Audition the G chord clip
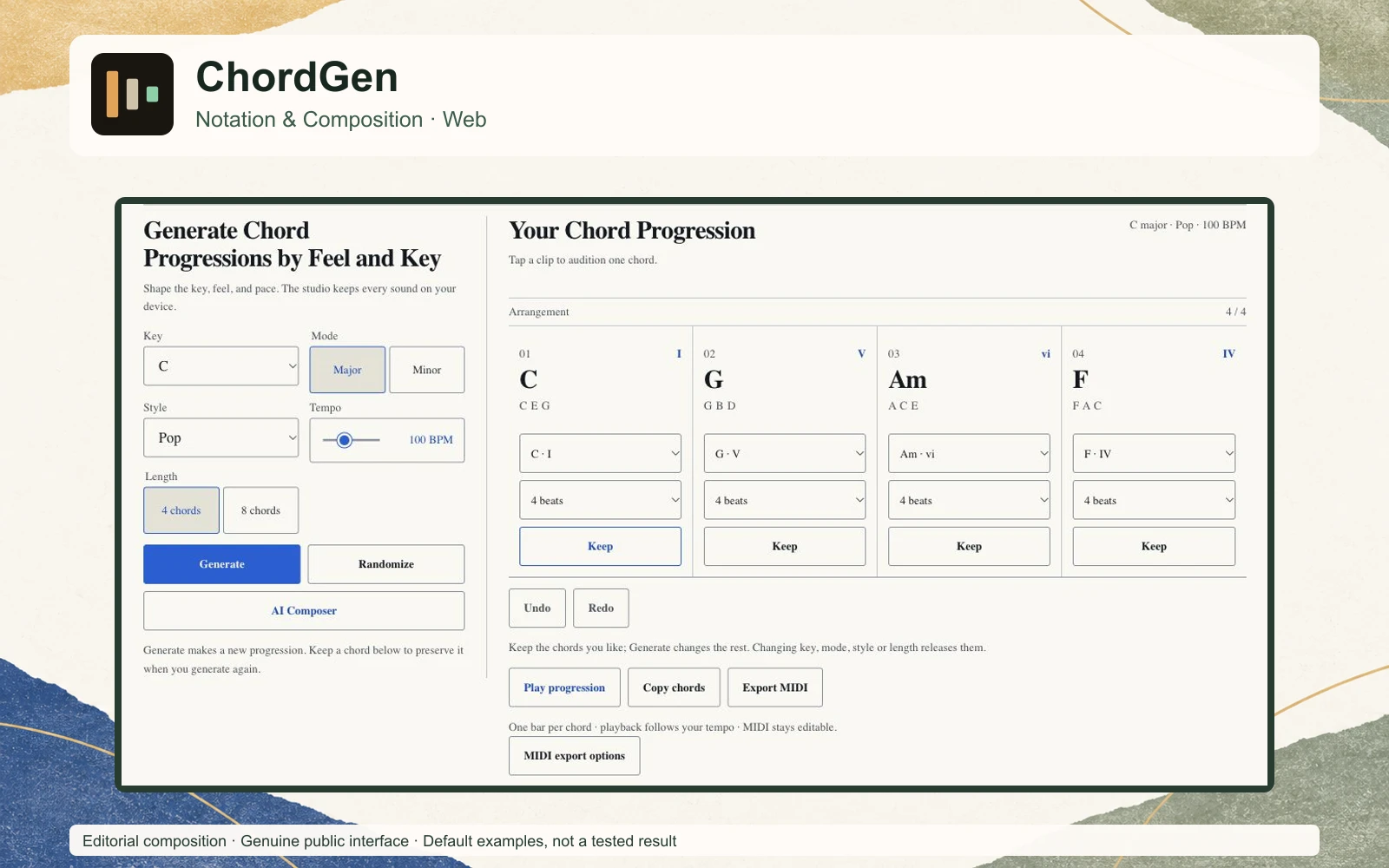This screenshot has width=1389, height=868. 785,380
